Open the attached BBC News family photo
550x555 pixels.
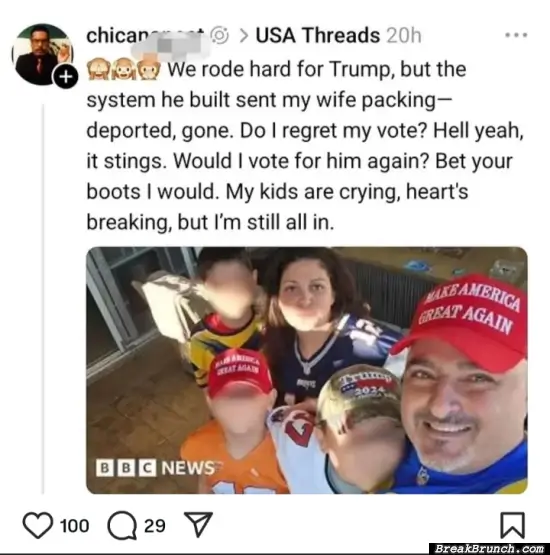pyautogui.click(x=307, y=370)
